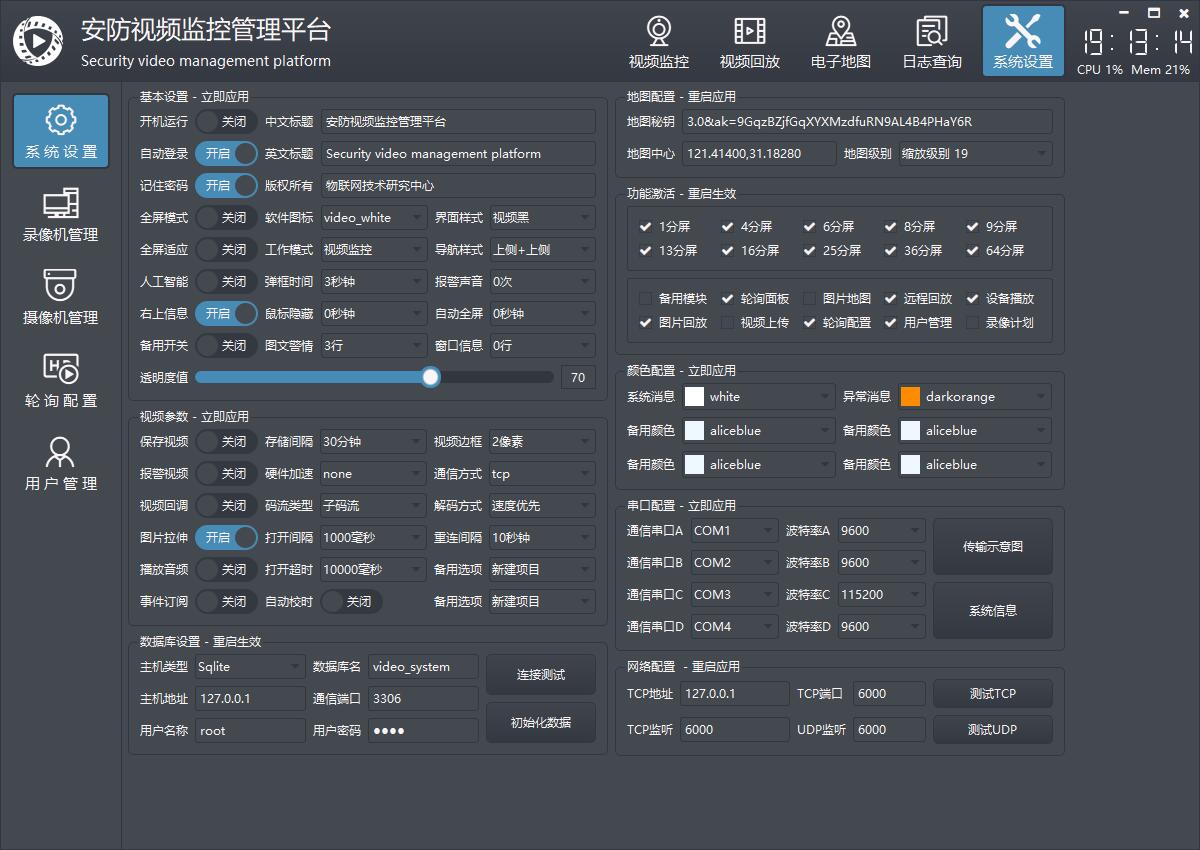This screenshot has height=850, width=1200.
Task: Click the 透明度值 transparency slider handle
Action: (431, 377)
